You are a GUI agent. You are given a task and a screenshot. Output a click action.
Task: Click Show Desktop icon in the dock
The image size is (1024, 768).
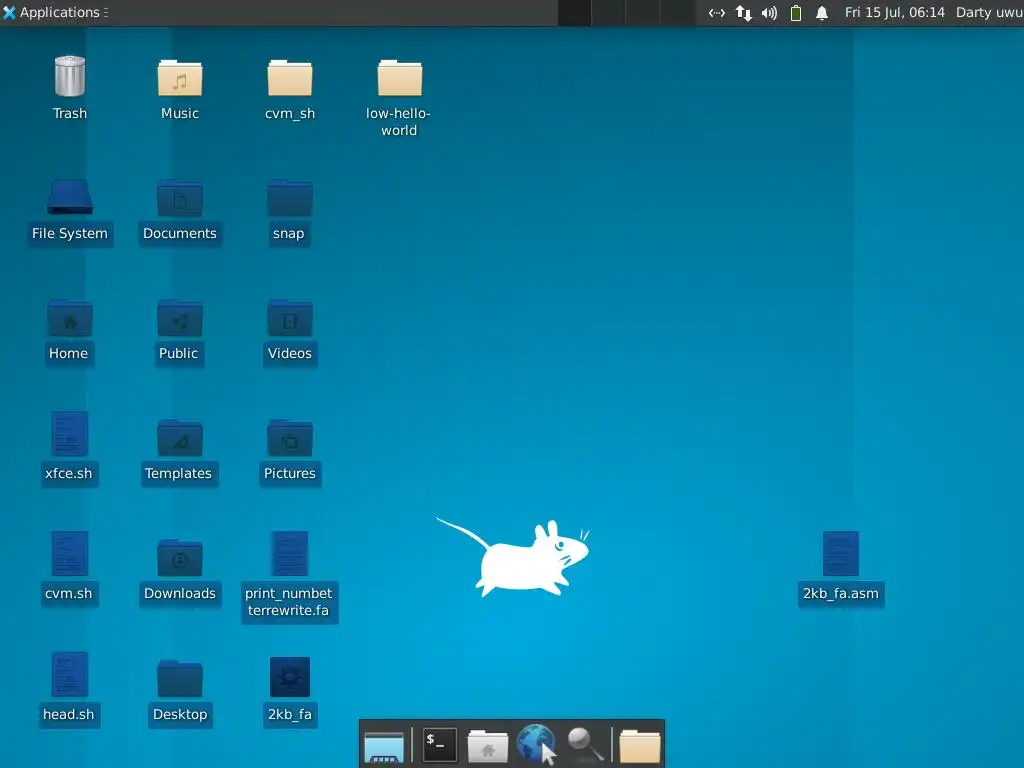(x=384, y=746)
